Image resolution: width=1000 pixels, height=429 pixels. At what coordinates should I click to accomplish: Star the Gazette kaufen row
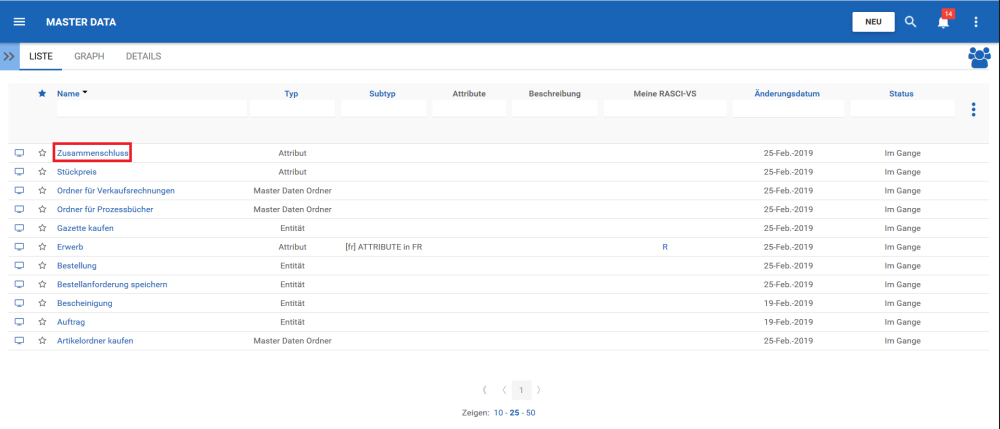42,228
